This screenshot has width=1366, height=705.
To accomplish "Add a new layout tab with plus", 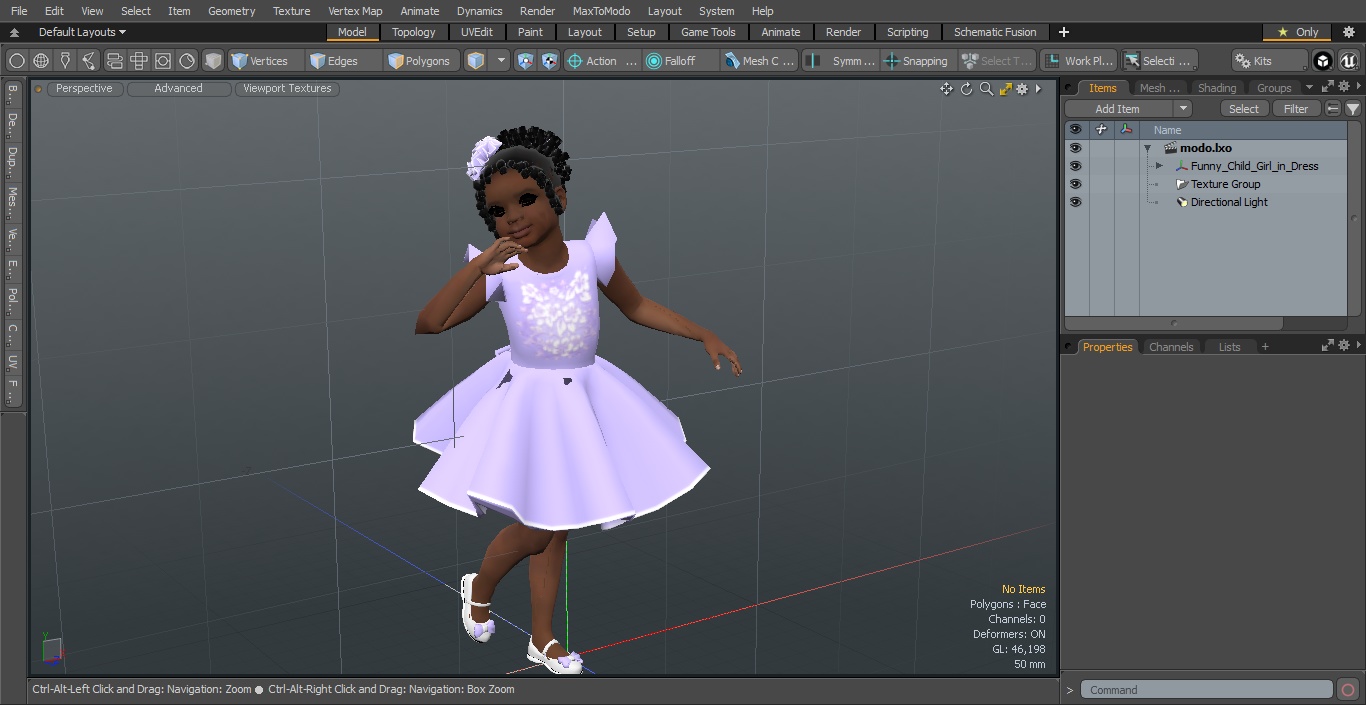I will coord(1063,32).
